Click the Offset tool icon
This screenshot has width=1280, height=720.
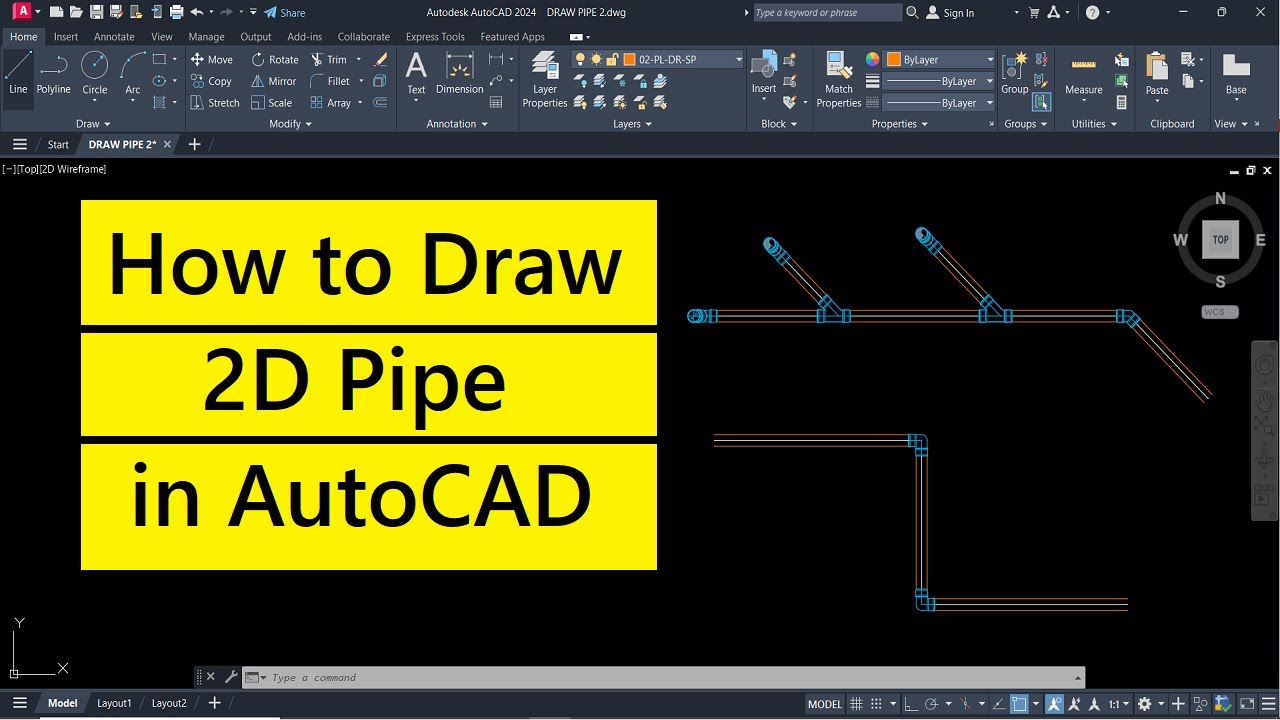pos(380,103)
